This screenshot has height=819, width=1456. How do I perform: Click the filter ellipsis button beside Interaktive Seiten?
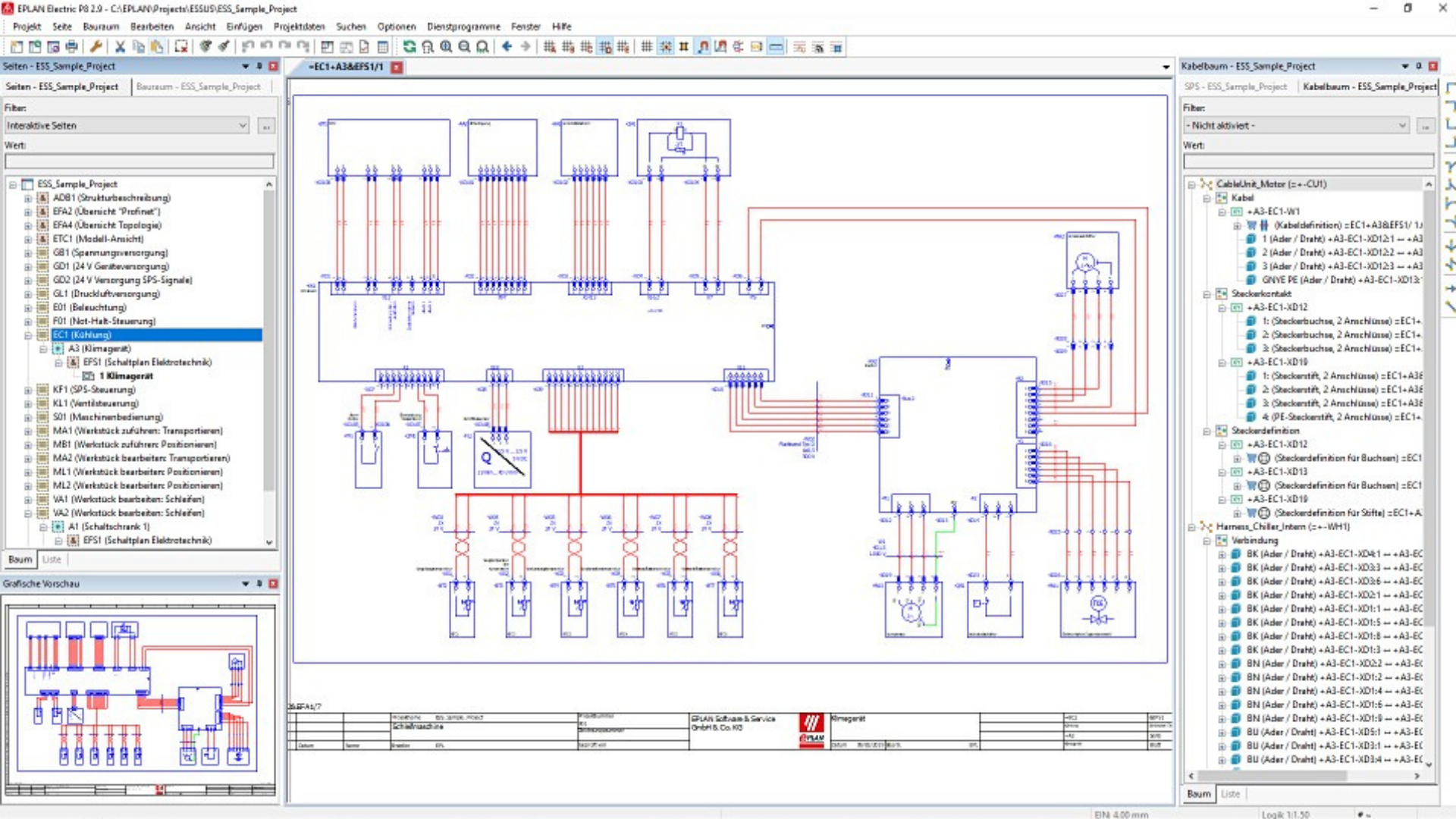[266, 126]
